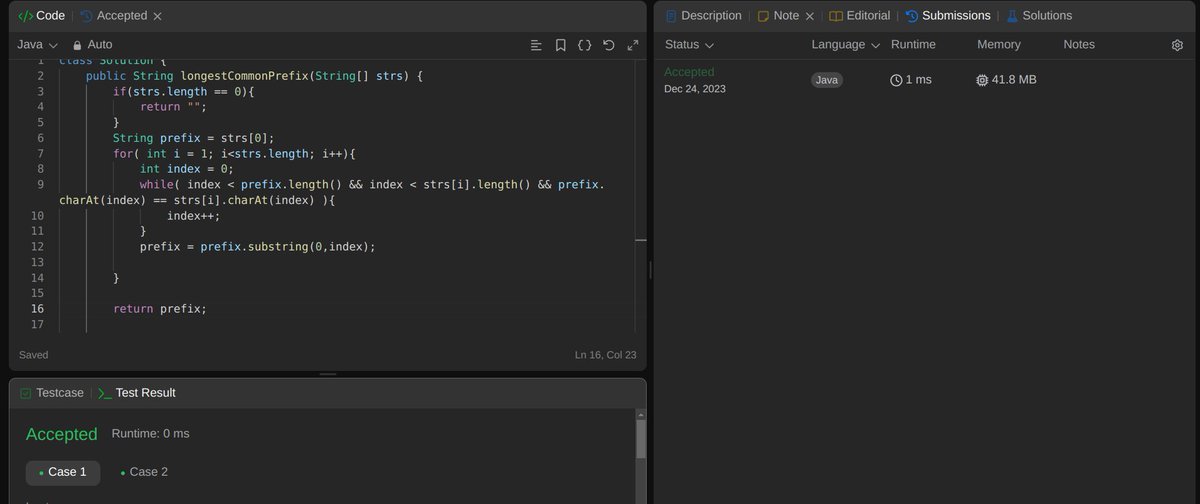
Task: Click the Saved status text
Action: click(x=33, y=355)
